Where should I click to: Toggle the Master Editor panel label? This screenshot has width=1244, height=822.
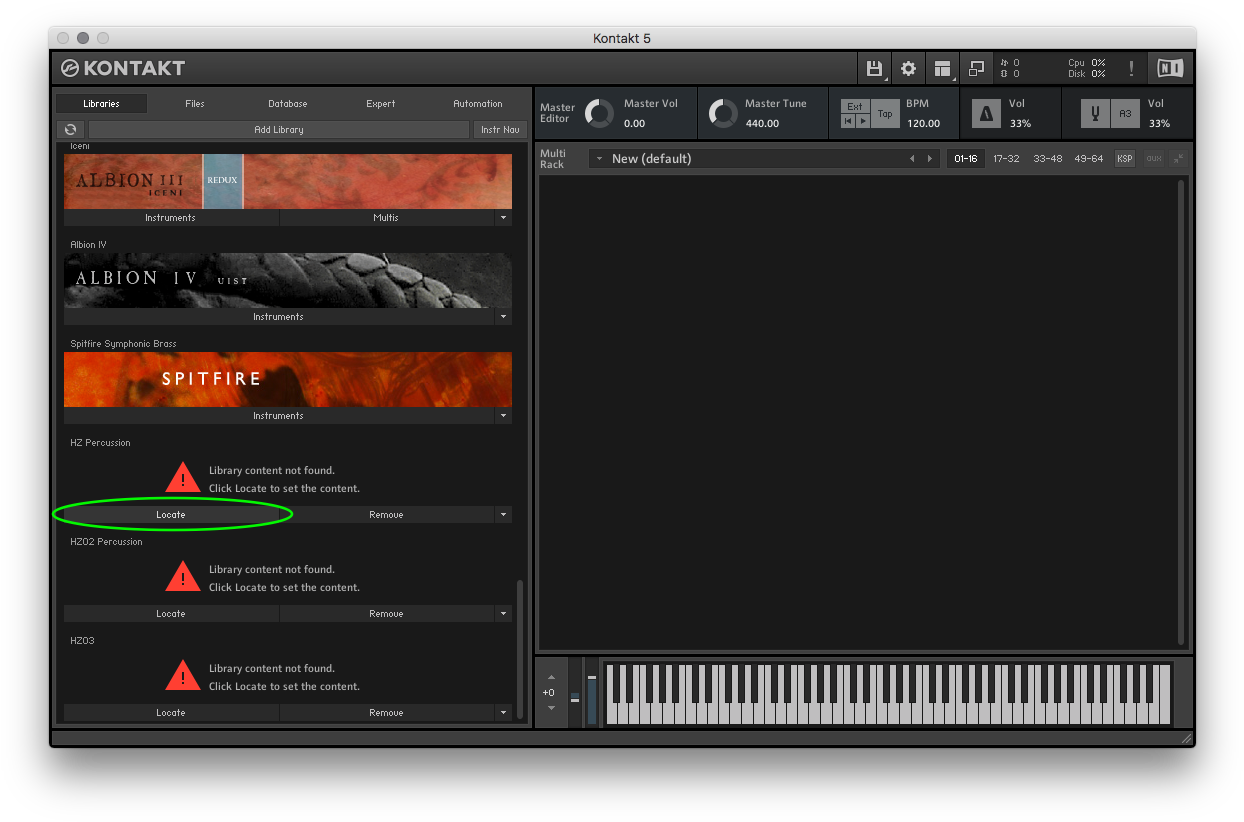click(557, 113)
